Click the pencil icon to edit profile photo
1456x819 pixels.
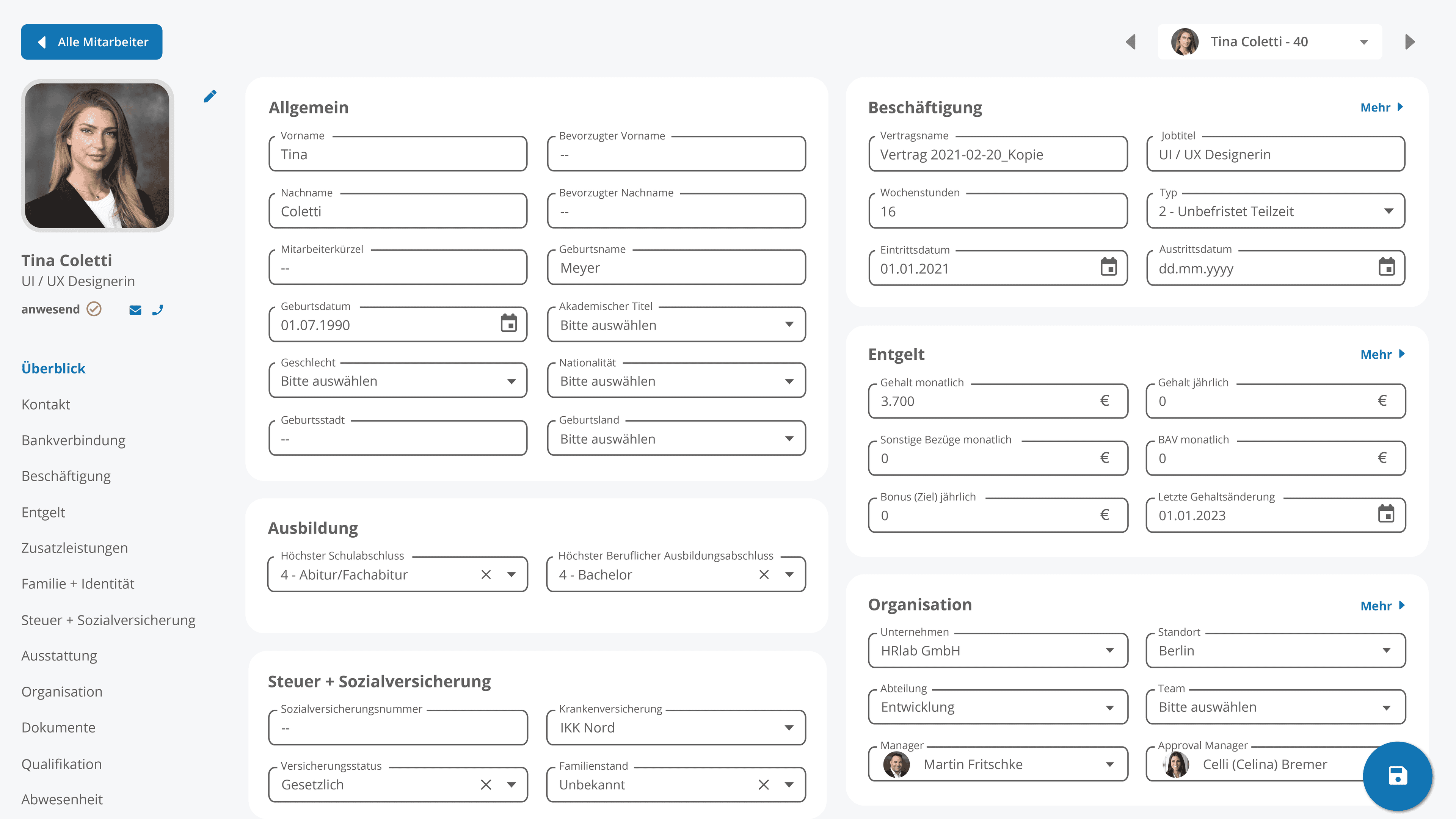click(x=210, y=96)
